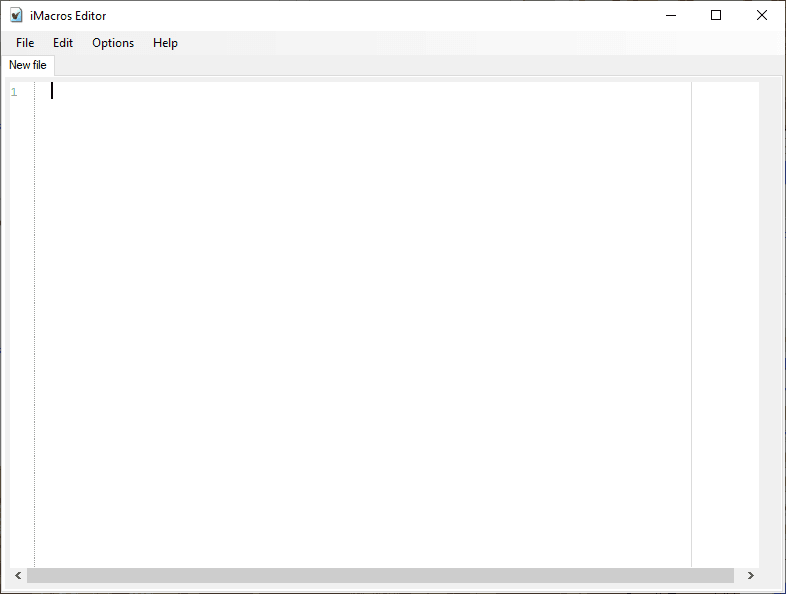The height and width of the screenshot is (594, 786).
Task: Open the Edit menu
Action: 63,43
